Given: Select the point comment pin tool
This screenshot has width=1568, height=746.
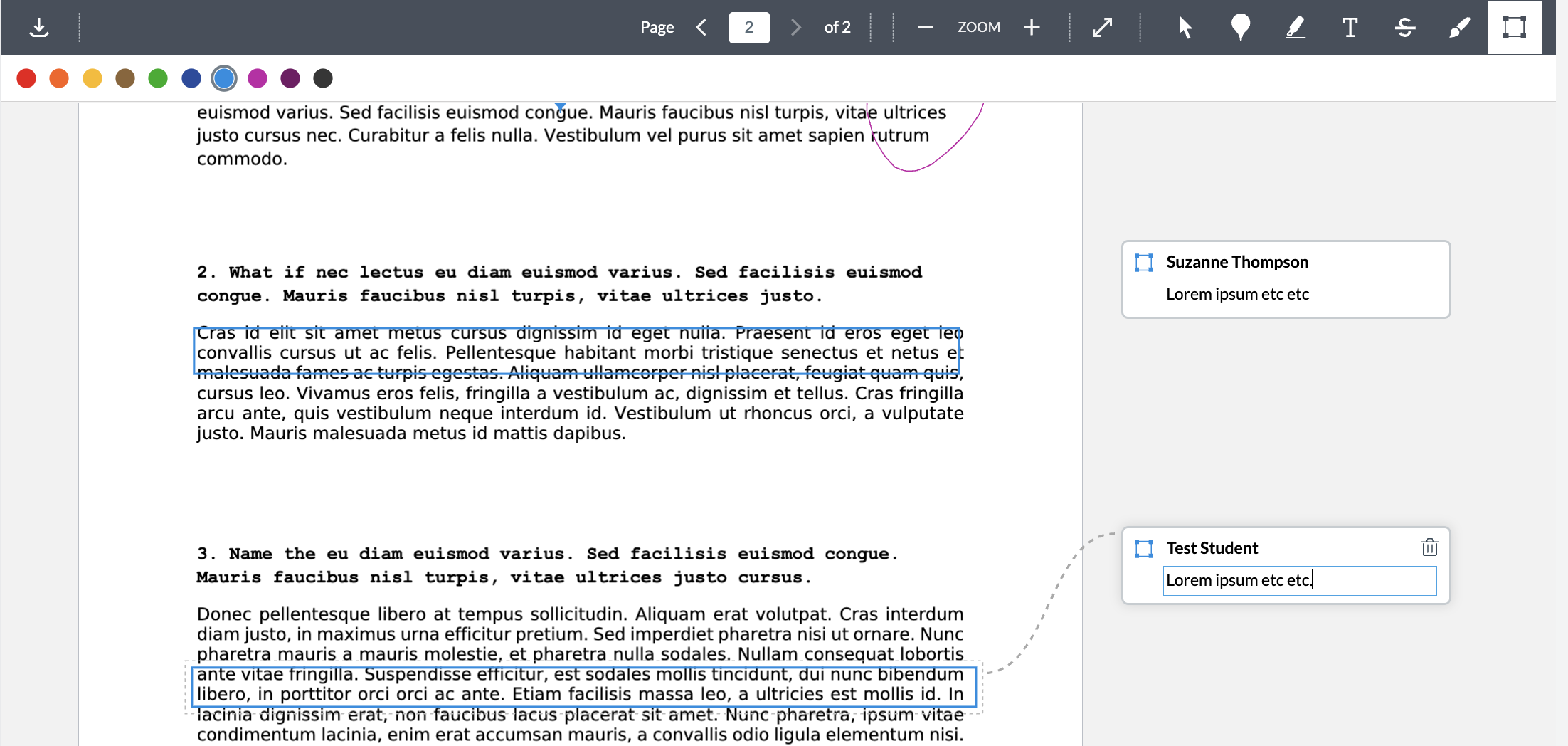Looking at the screenshot, I should 1240,27.
